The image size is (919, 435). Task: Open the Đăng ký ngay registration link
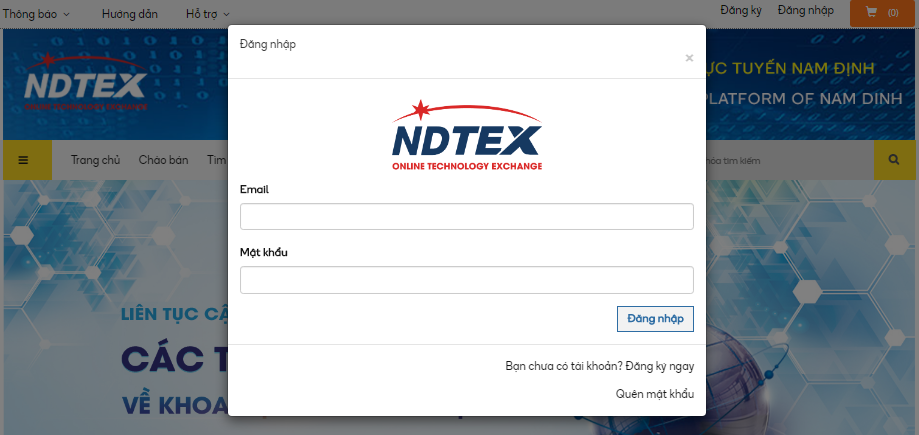(659, 366)
